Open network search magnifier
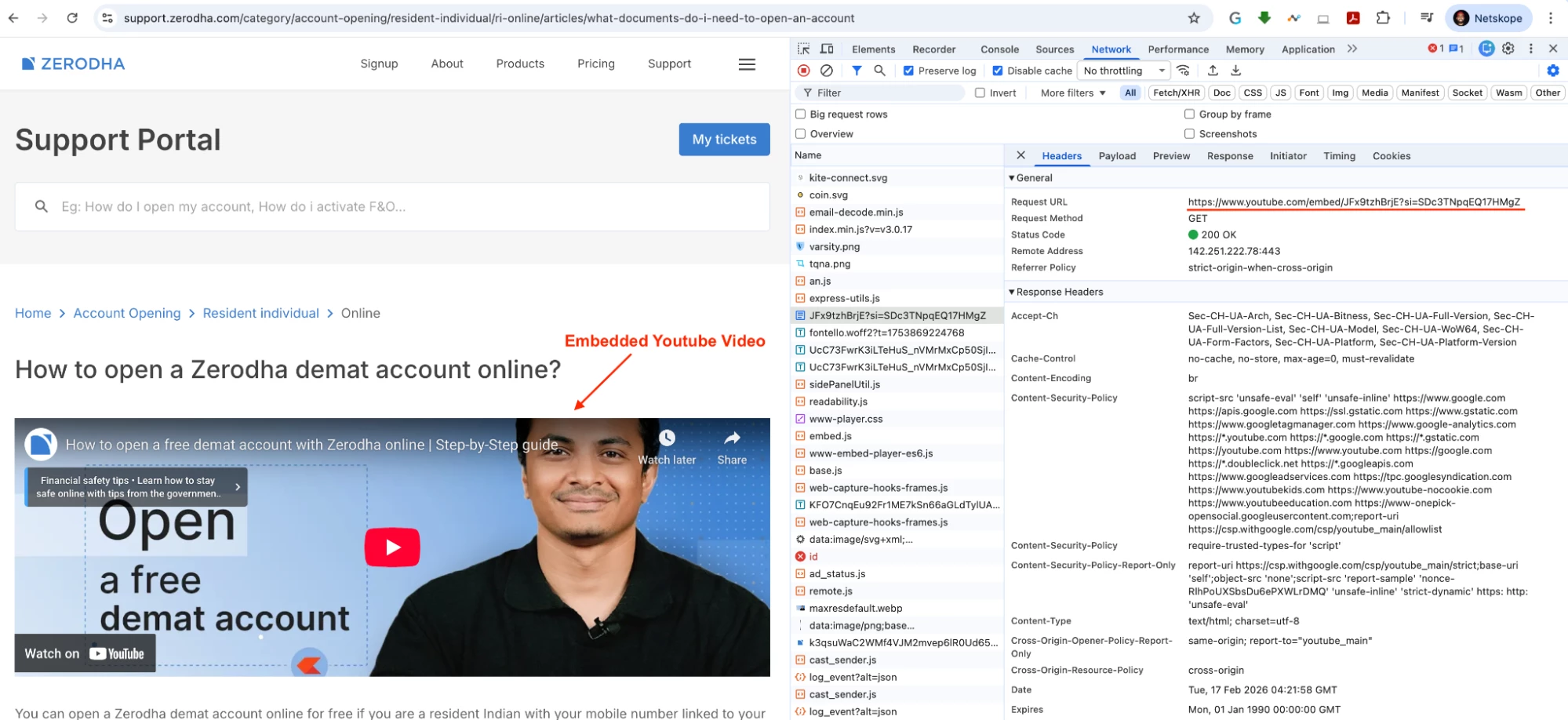 click(x=880, y=71)
